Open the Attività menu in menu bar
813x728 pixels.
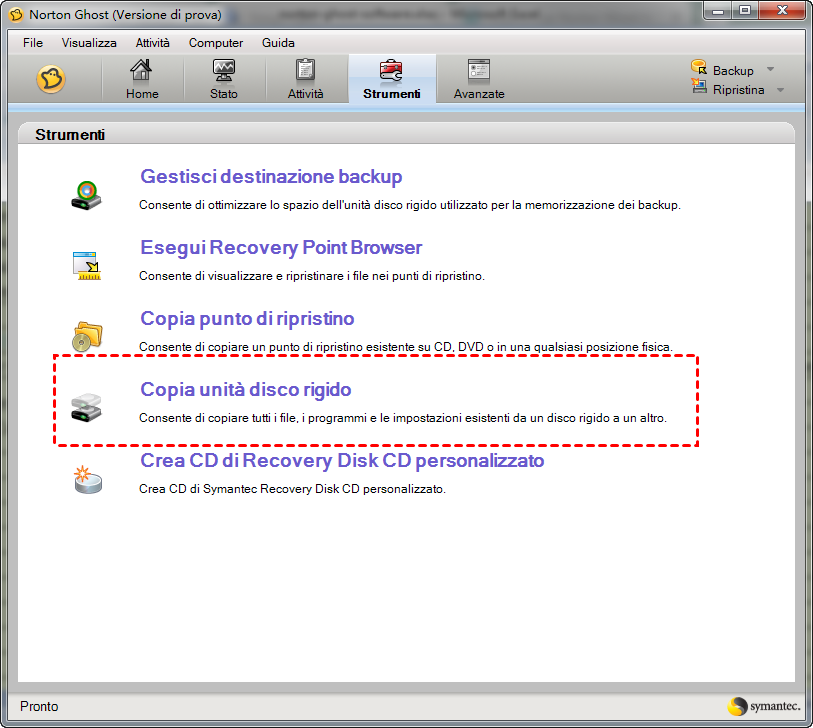coord(152,43)
